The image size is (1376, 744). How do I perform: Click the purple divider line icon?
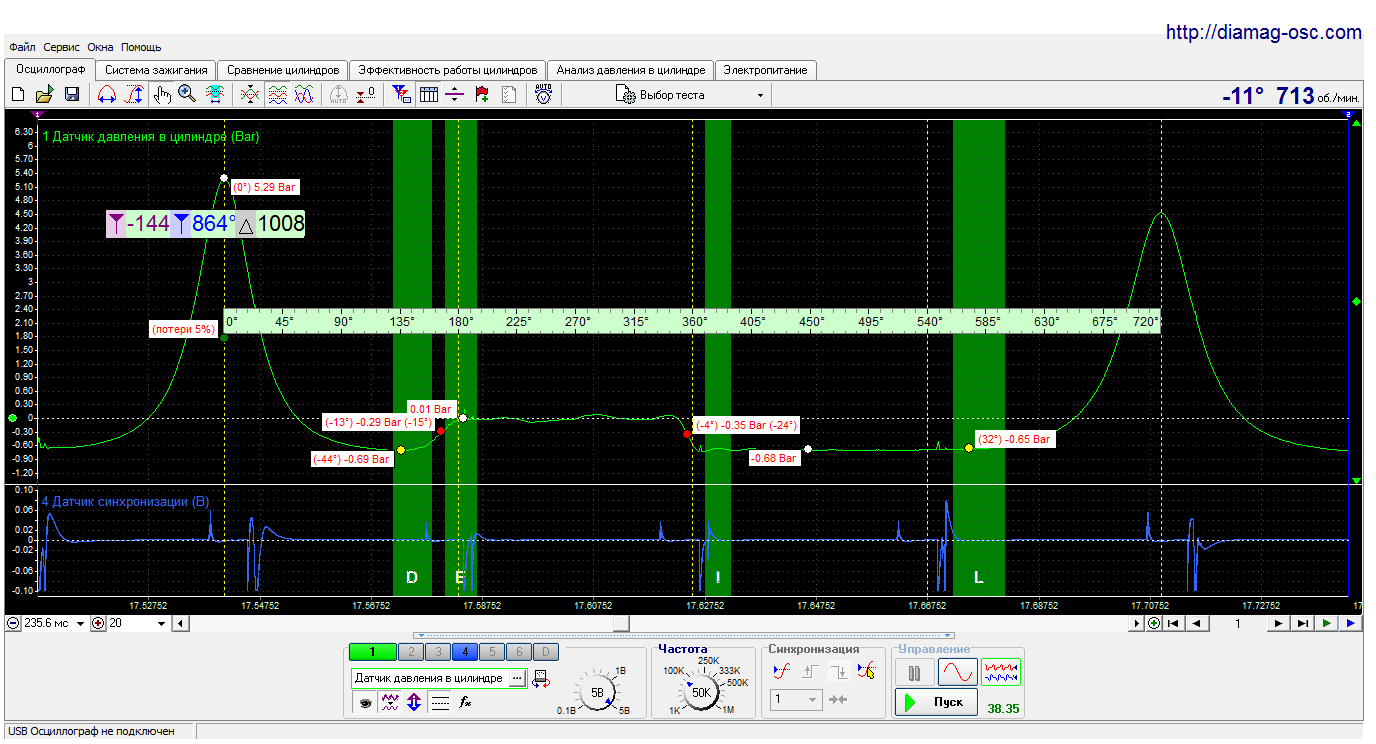[x=455, y=95]
